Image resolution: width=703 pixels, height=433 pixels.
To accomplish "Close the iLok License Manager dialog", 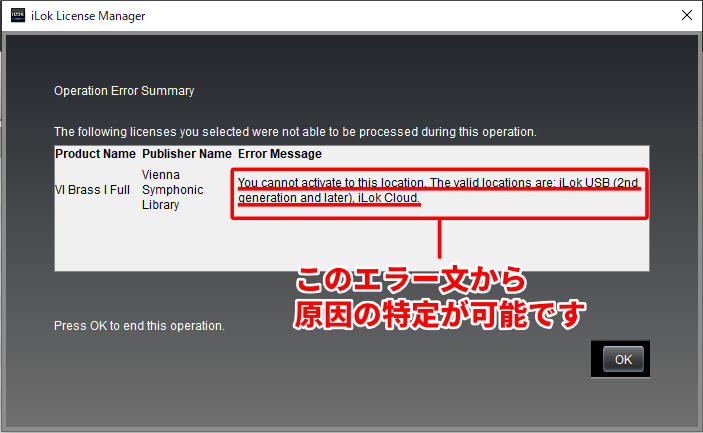I will [x=686, y=15].
